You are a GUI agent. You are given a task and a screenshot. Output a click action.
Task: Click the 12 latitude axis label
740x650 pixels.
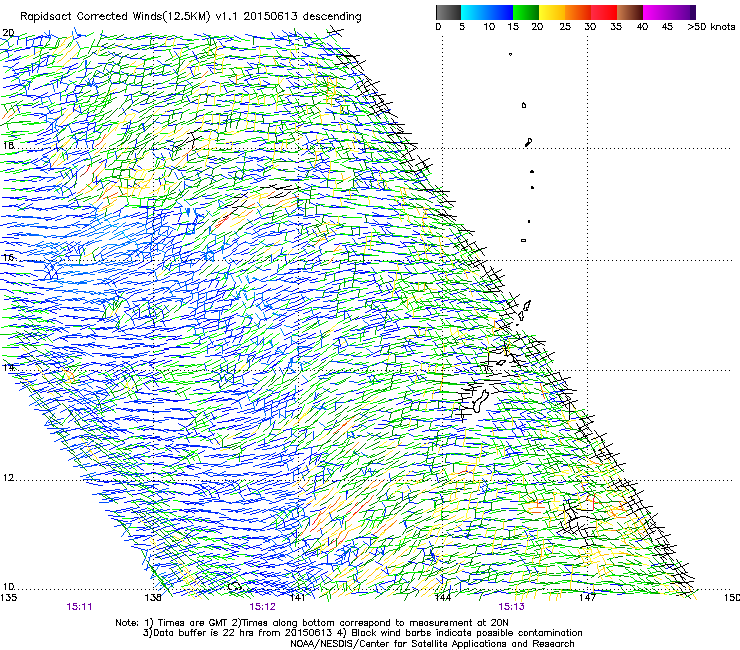[8, 478]
